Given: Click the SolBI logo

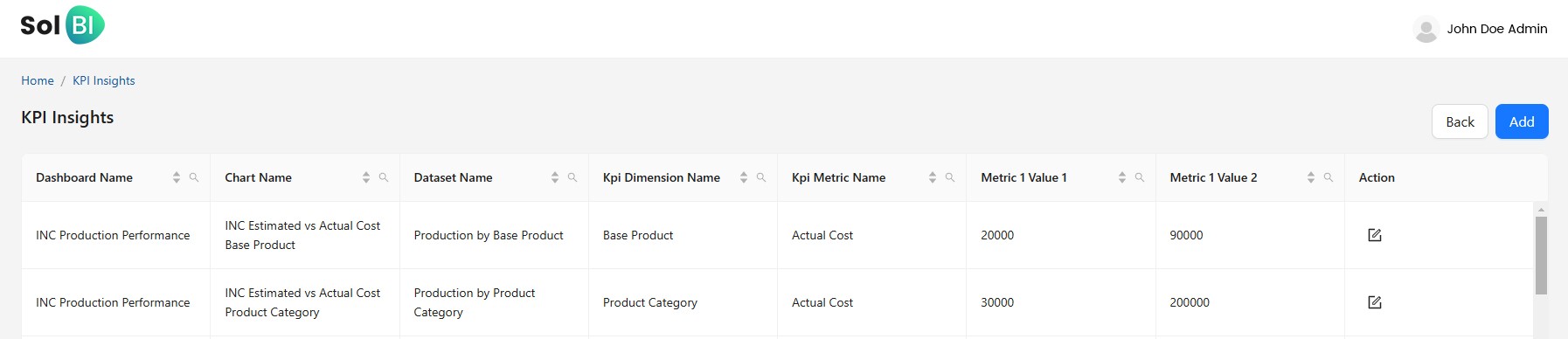Looking at the screenshot, I should click(62, 25).
